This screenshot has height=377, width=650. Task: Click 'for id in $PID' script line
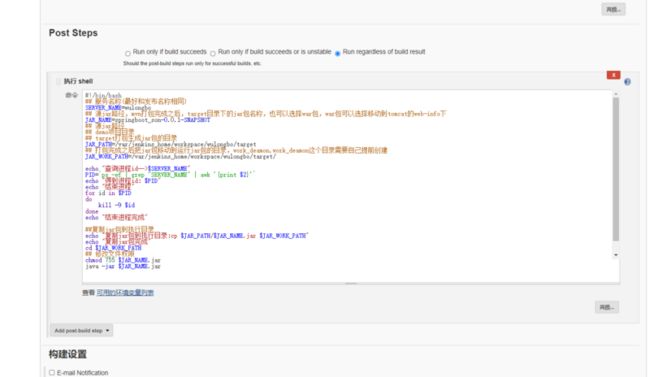tap(108, 193)
